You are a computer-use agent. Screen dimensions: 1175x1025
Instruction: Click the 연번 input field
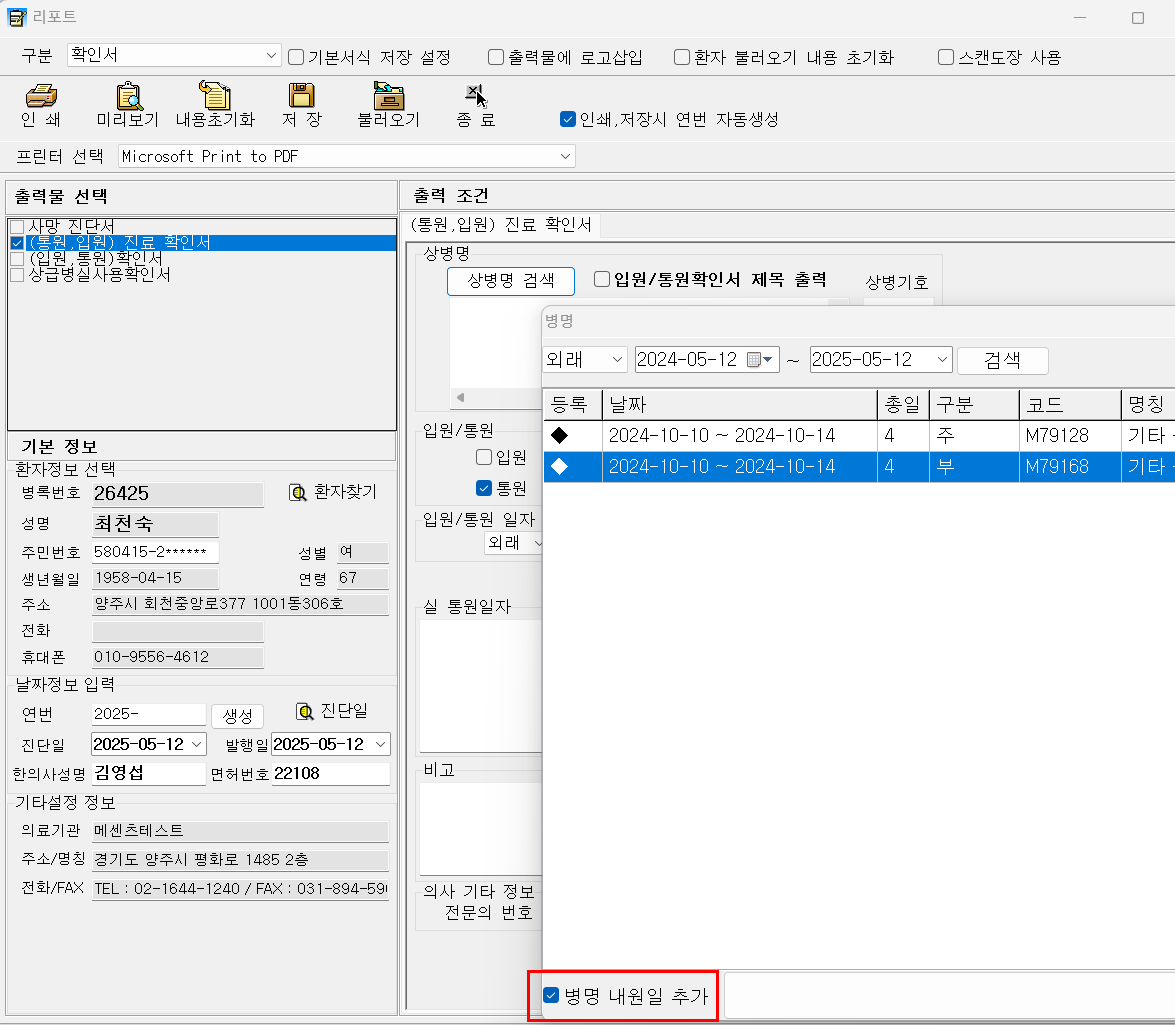[x=148, y=714]
